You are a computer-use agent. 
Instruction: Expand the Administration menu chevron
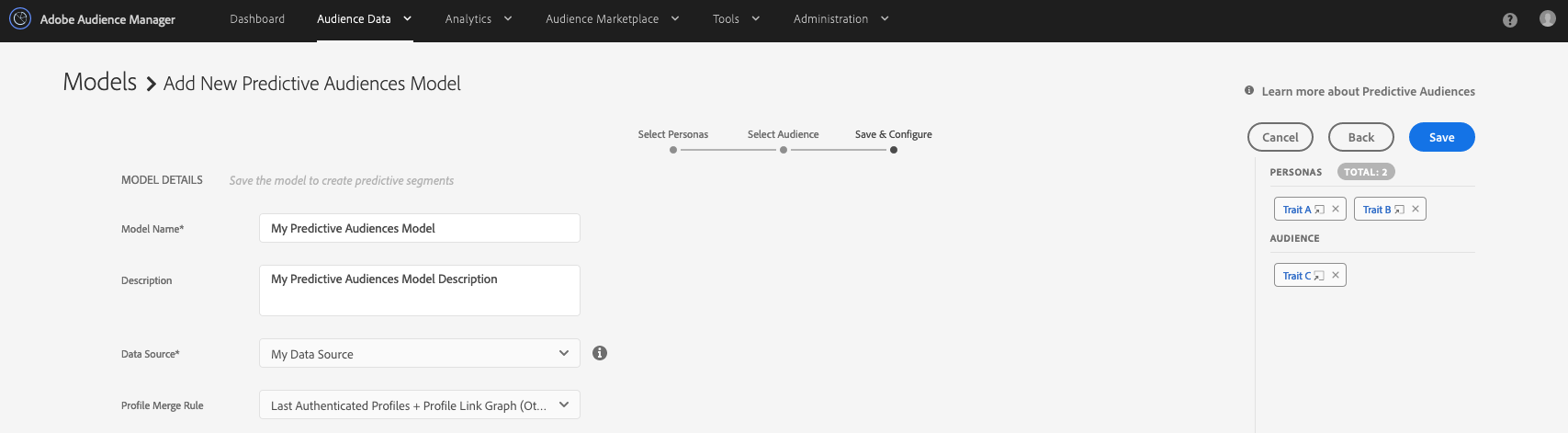(885, 18)
